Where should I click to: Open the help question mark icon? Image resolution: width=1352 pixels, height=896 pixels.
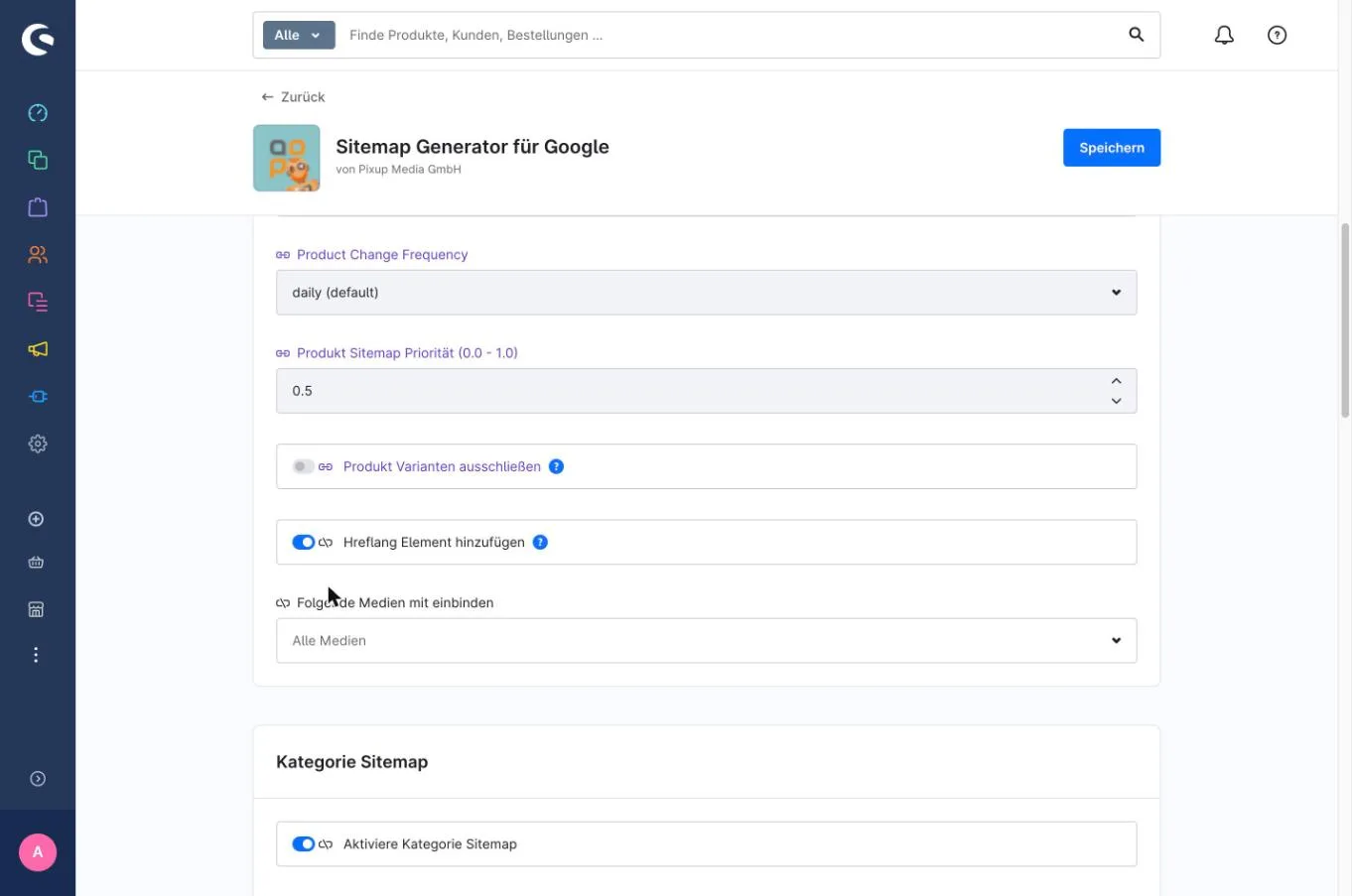1278,35
